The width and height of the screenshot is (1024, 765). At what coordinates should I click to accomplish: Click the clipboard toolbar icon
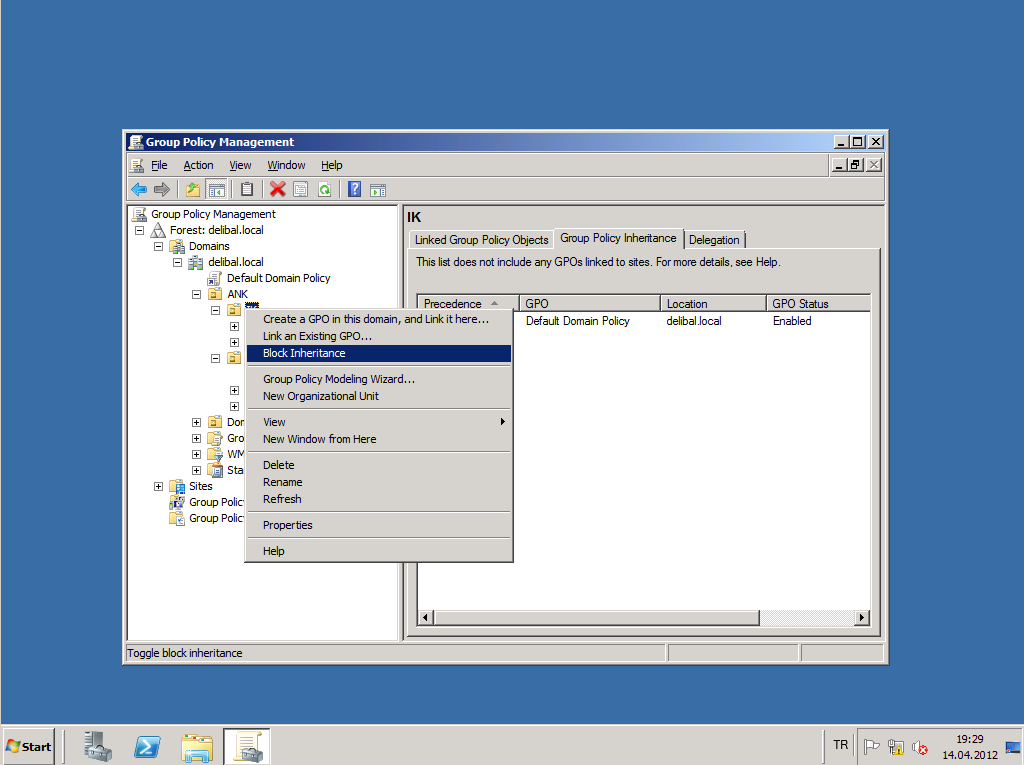(247, 190)
